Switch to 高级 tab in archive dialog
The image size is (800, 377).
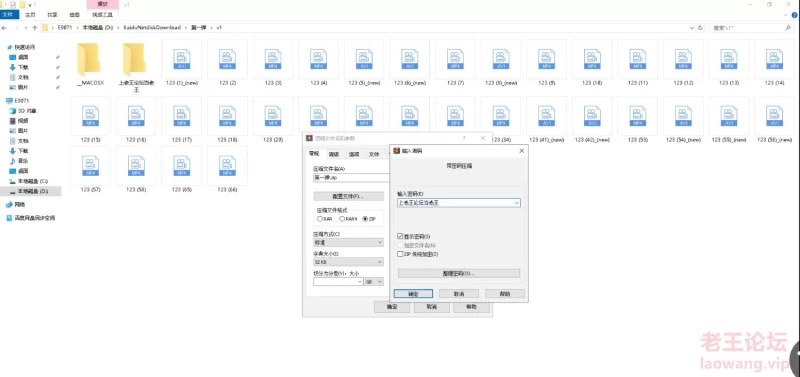333,154
